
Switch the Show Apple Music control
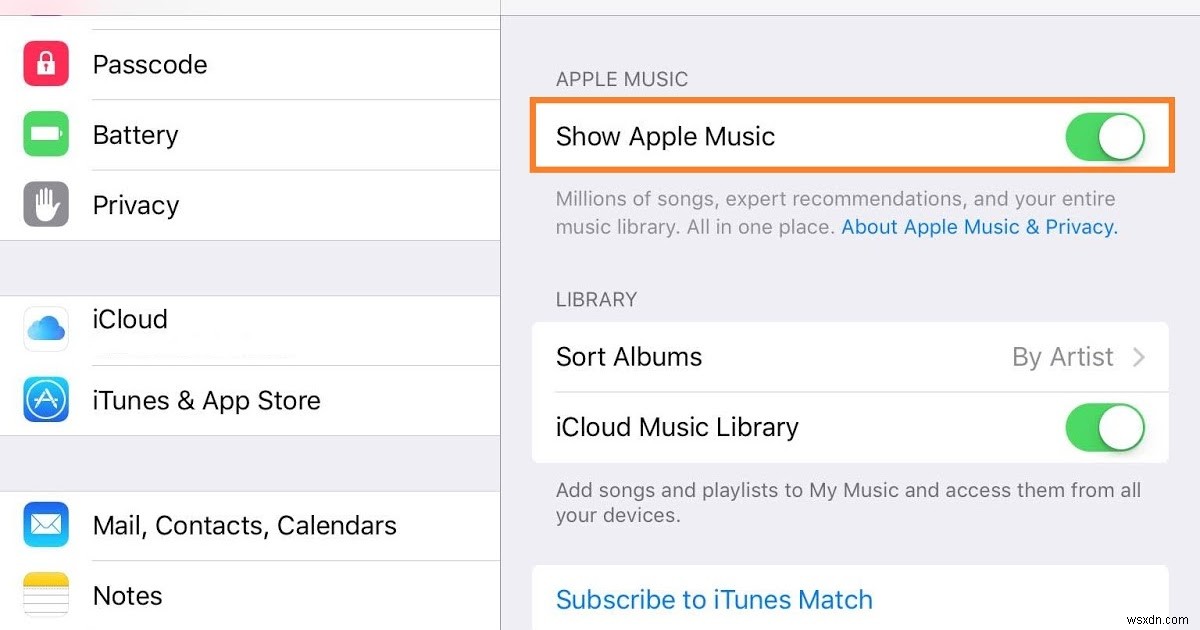click(1104, 137)
